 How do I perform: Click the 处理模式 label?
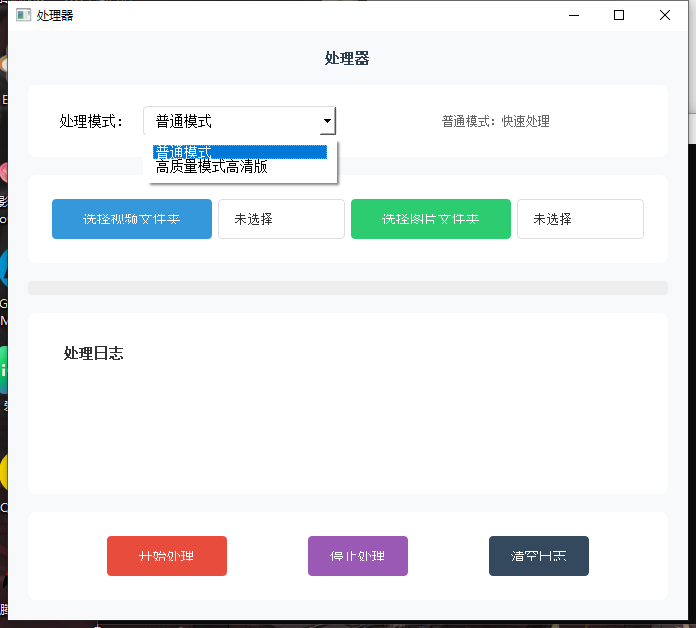coord(91,121)
